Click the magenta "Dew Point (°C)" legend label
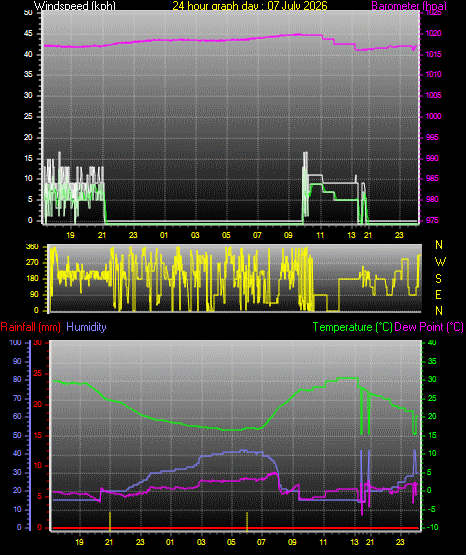The width and height of the screenshot is (466, 555). click(x=429, y=327)
